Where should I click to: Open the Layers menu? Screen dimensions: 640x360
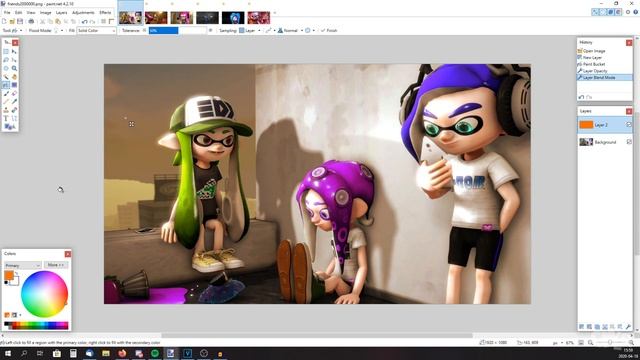[x=62, y=13]
